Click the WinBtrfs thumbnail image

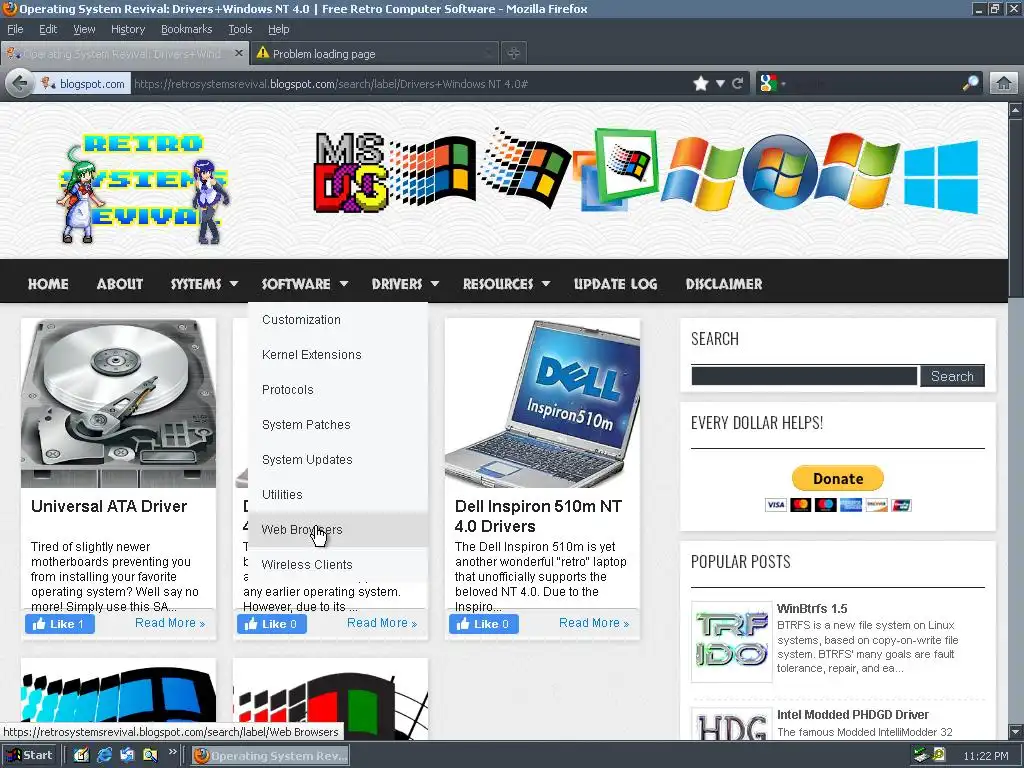click(731, 642)
